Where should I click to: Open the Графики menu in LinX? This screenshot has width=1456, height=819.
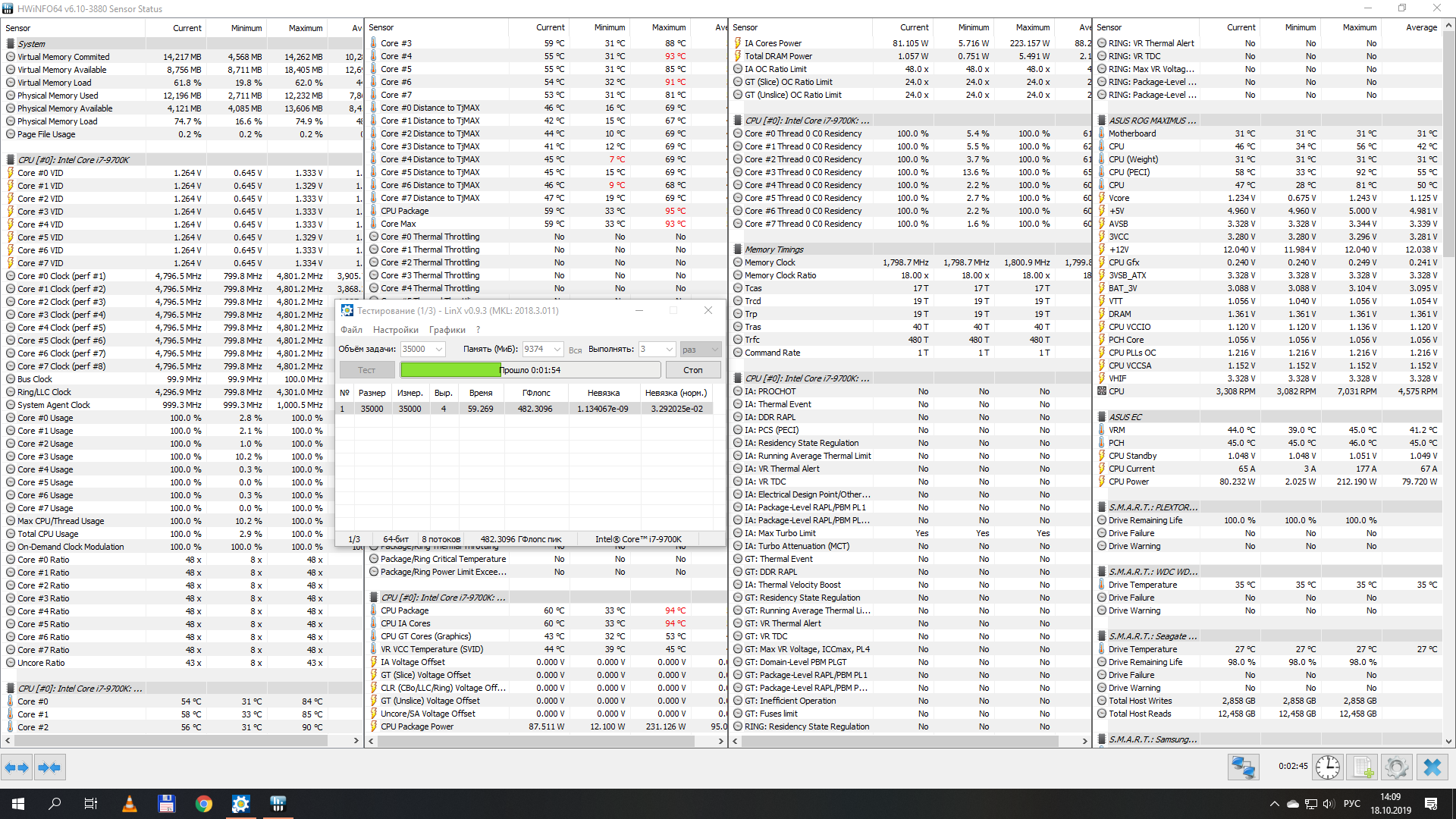point(447,330)
